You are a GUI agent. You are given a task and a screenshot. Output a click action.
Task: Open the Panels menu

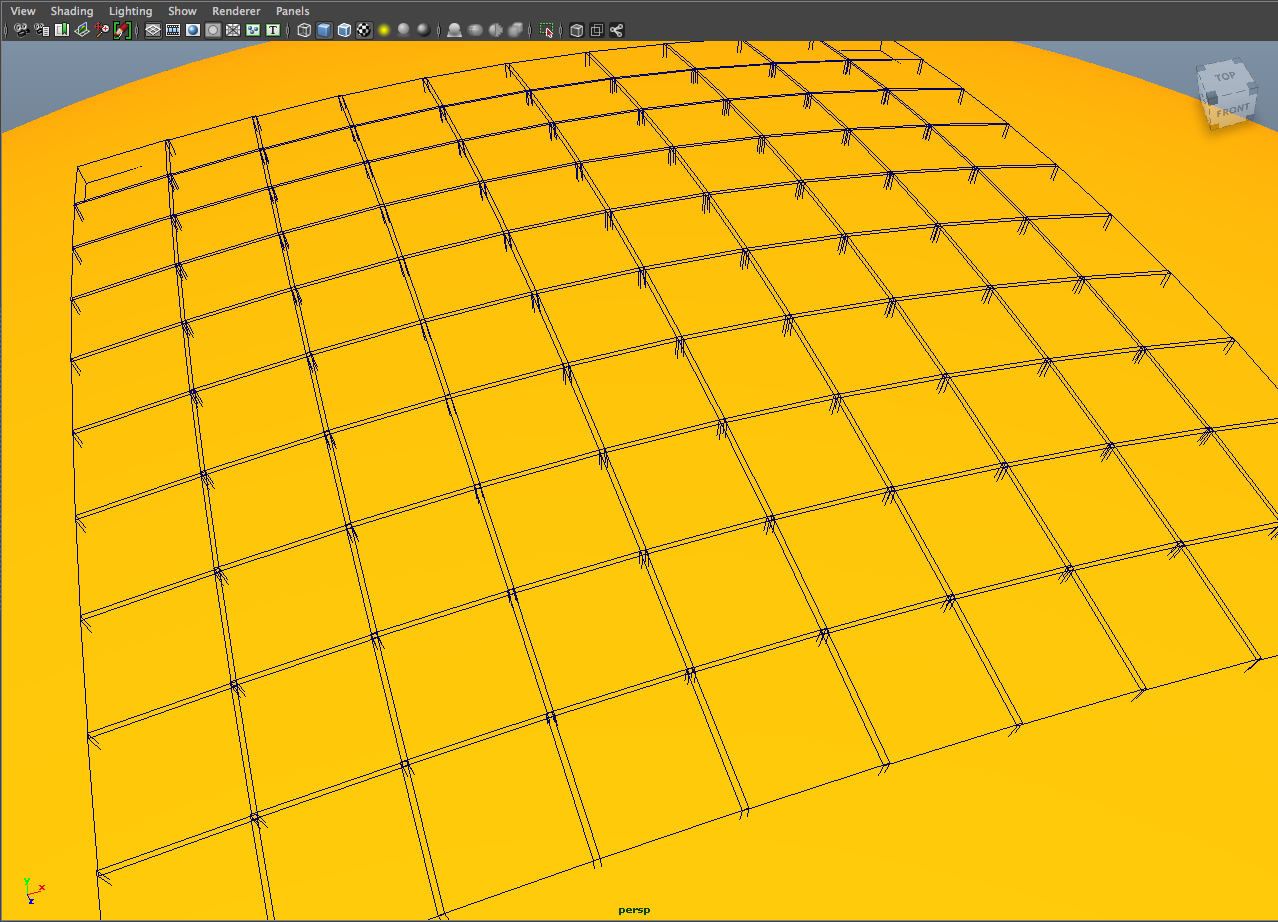293,11
